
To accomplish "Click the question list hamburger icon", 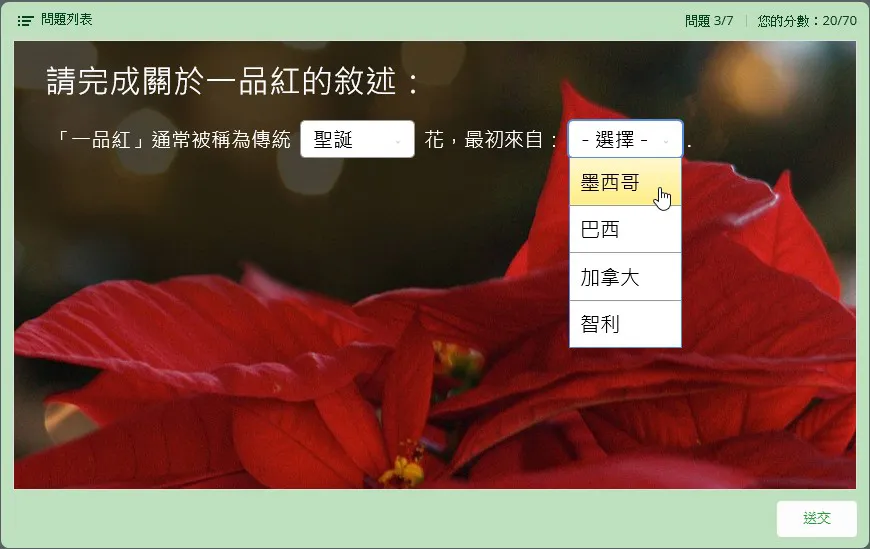I will pos(26,20).
